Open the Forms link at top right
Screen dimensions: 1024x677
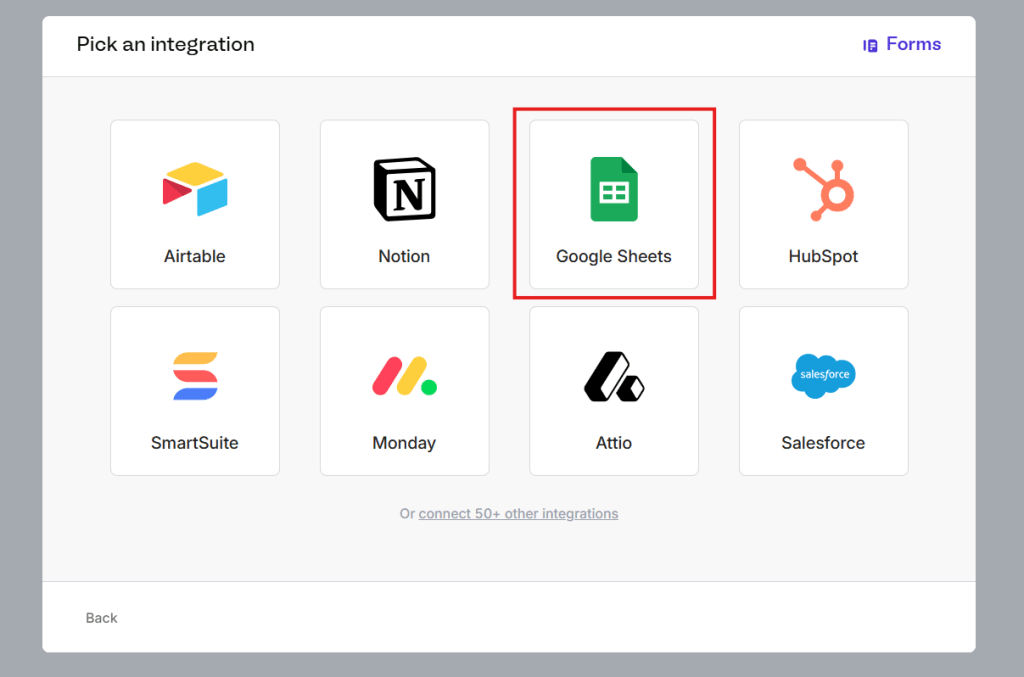[913, 44]
